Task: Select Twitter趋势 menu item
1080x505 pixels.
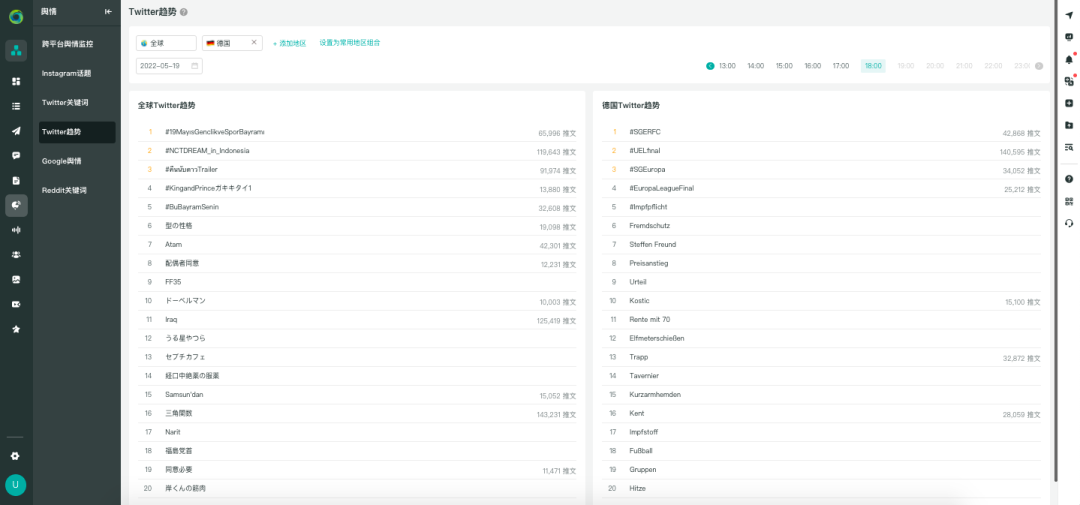Action: 76,132
